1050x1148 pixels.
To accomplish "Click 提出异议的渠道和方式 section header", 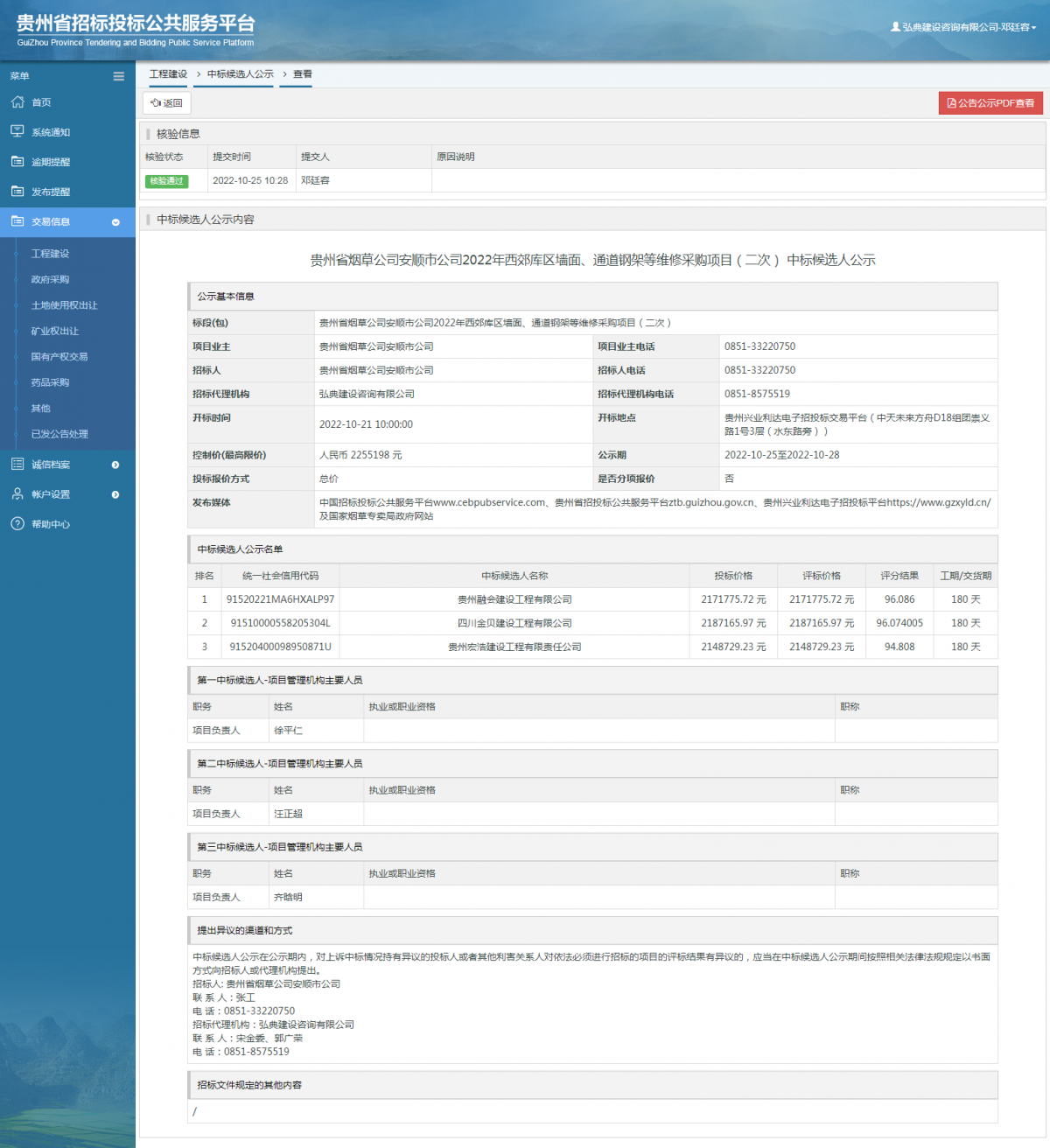I will [x=592, y=930].
